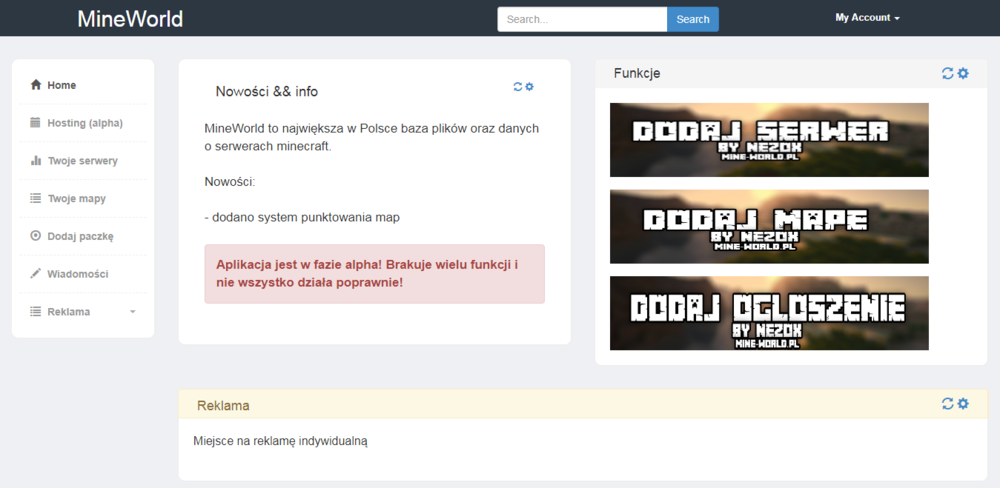Click the 'Nowości:' line in the info panel
Image resolution: width=1000 pixels, height=488 pixels.
pyautogui.click(x=230, y=182)
